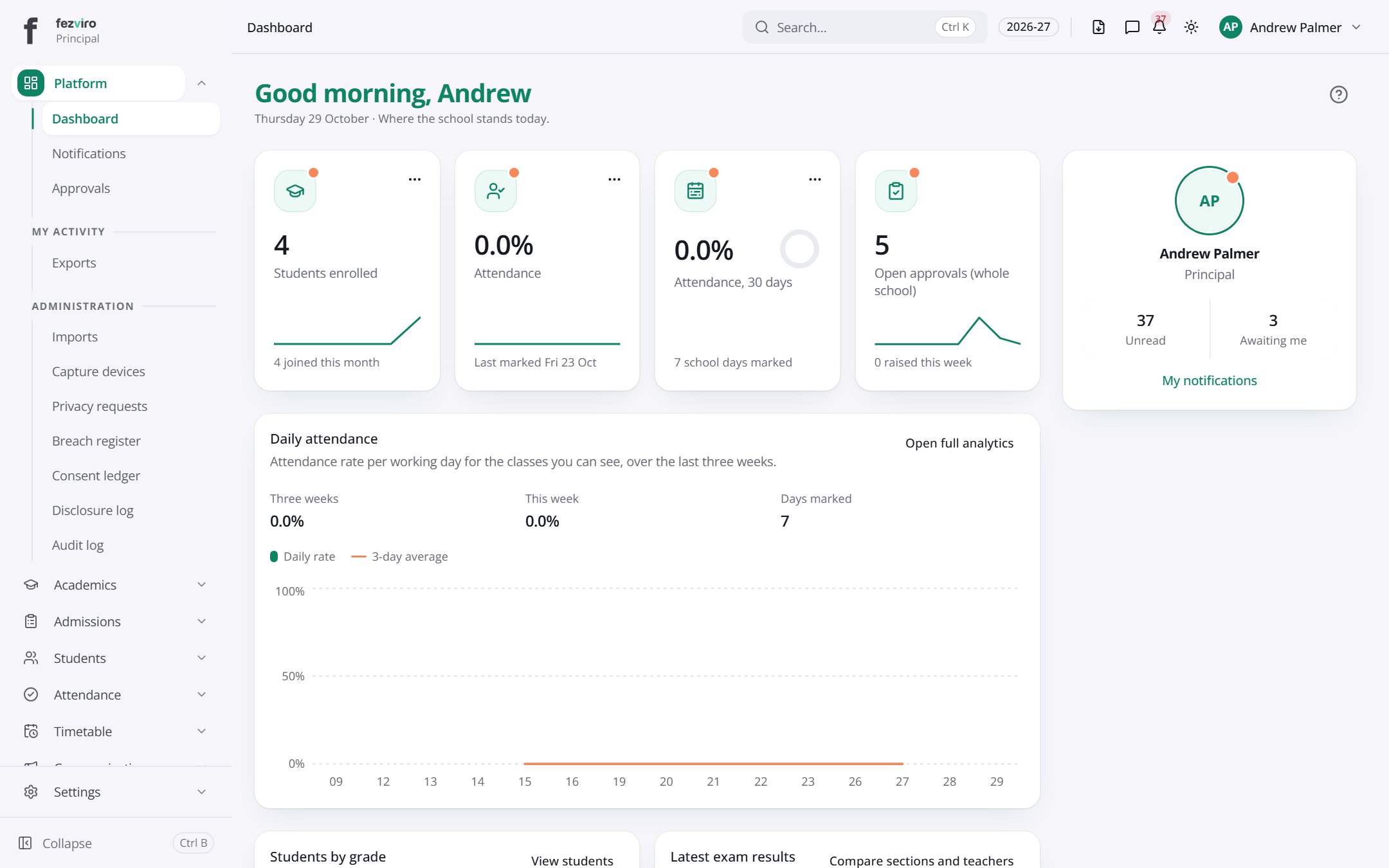Toggle the 3-day average legend swatch

coord(358,556)
